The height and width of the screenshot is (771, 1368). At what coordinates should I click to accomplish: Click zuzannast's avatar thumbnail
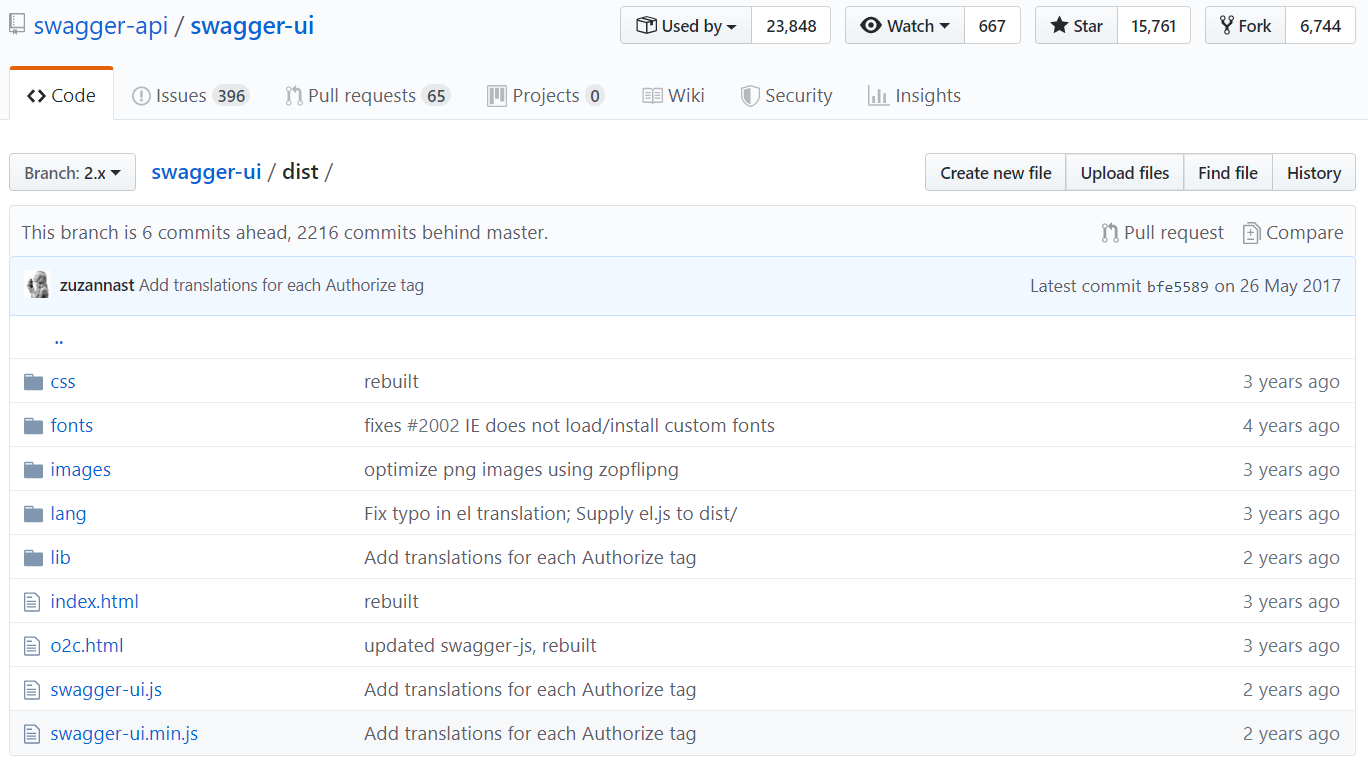point(38,285)
